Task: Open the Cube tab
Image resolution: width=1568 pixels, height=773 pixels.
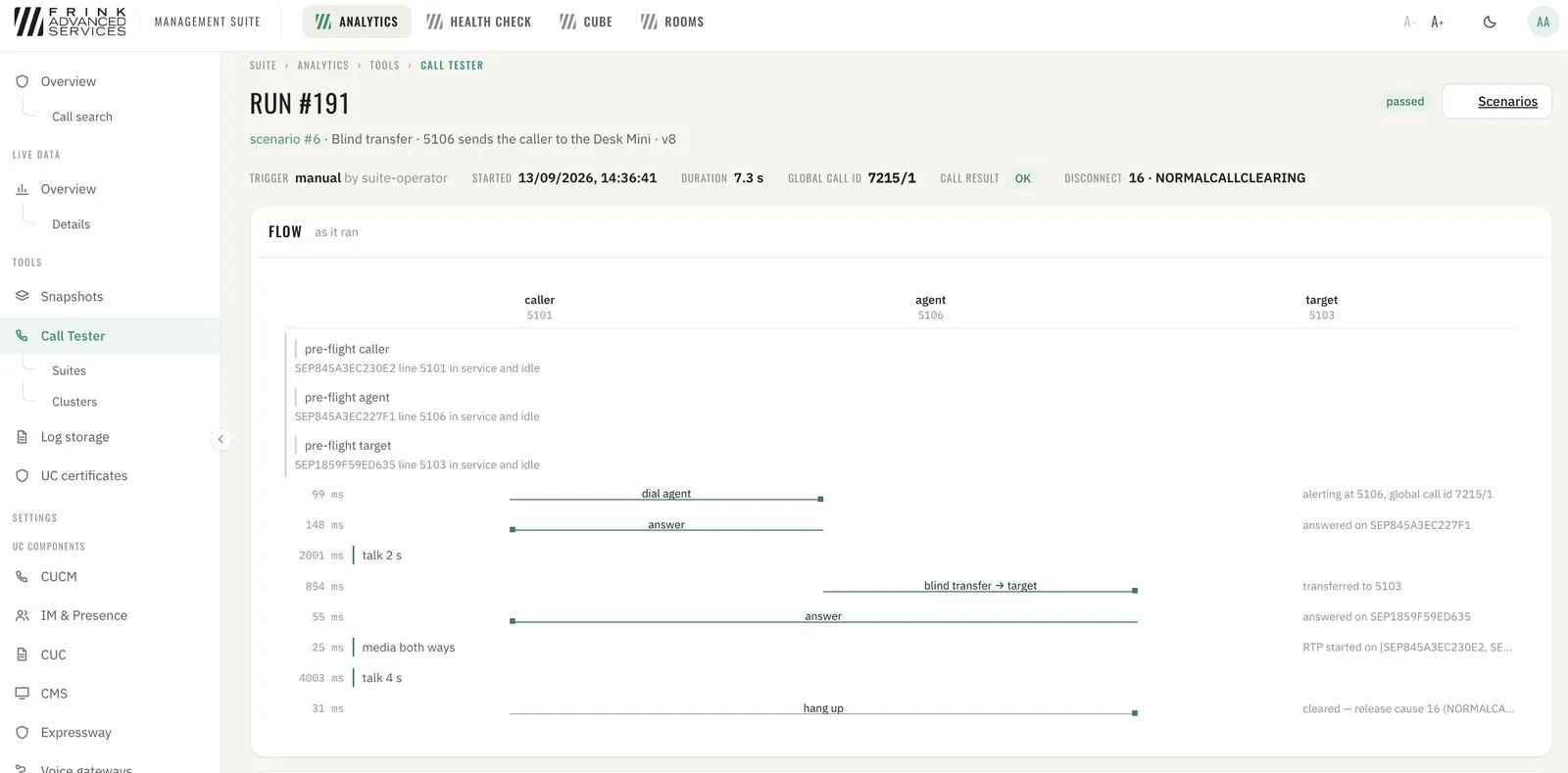Action: coord(586,22)
